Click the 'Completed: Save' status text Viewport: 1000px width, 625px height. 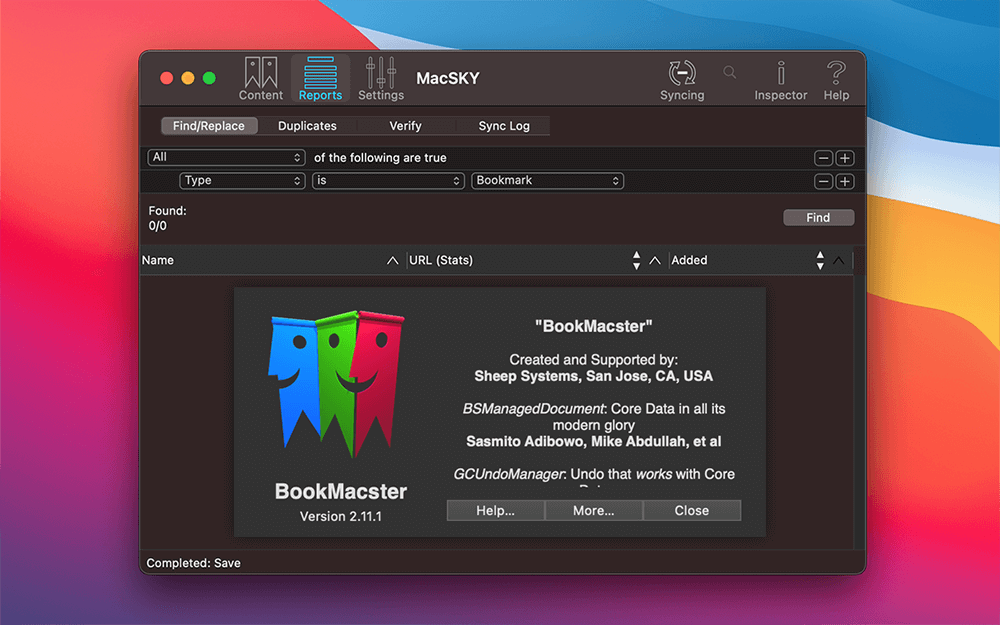tap(193, 563)
